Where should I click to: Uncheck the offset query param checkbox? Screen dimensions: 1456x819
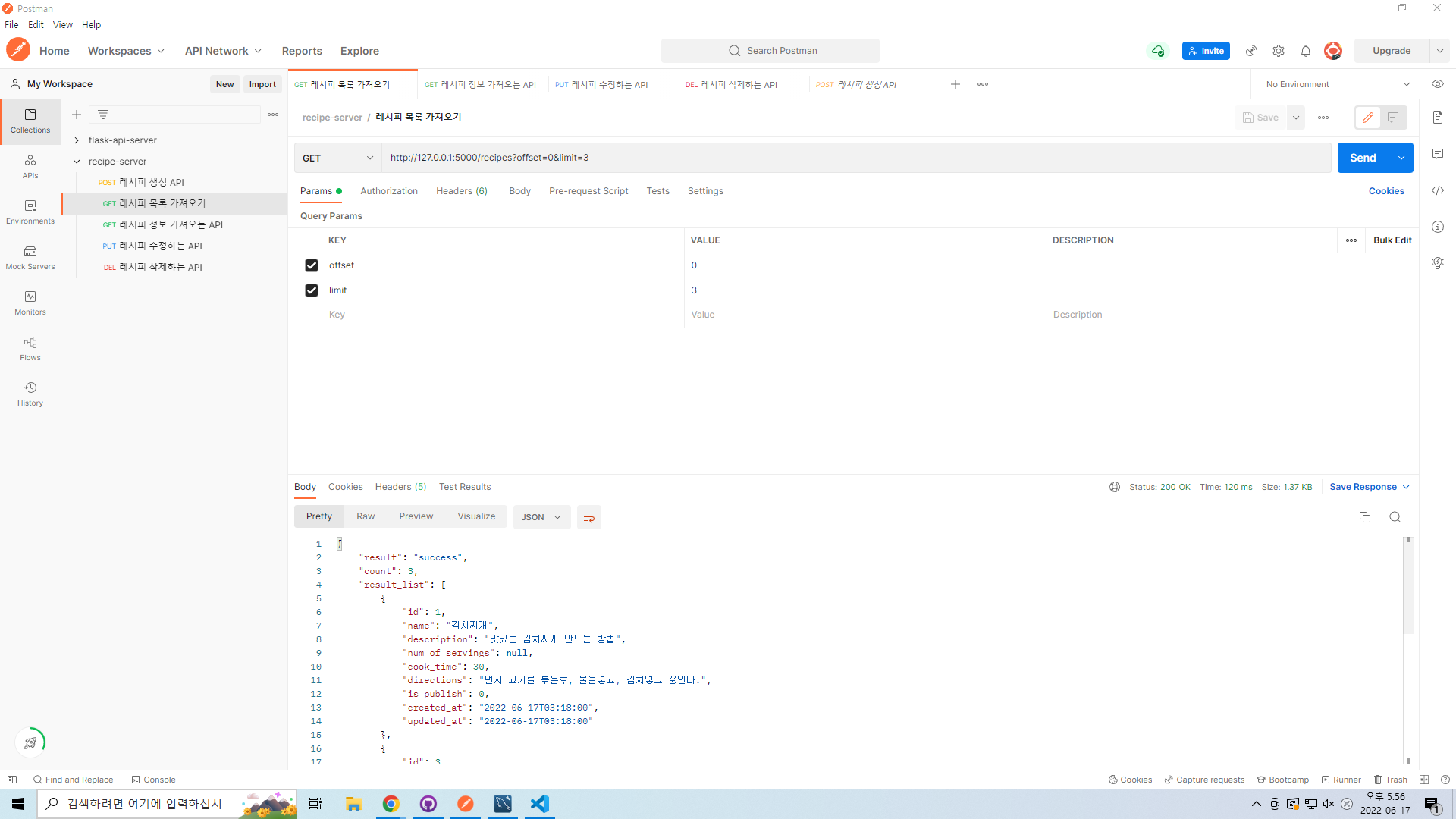click(x=312, y=265)
